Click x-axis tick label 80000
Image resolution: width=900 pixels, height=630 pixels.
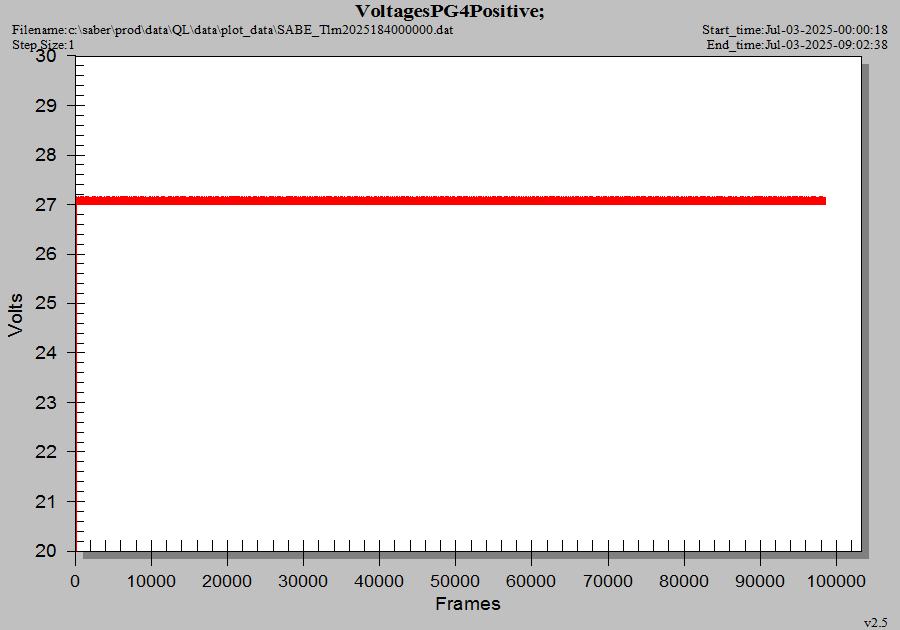pos(684,581)
